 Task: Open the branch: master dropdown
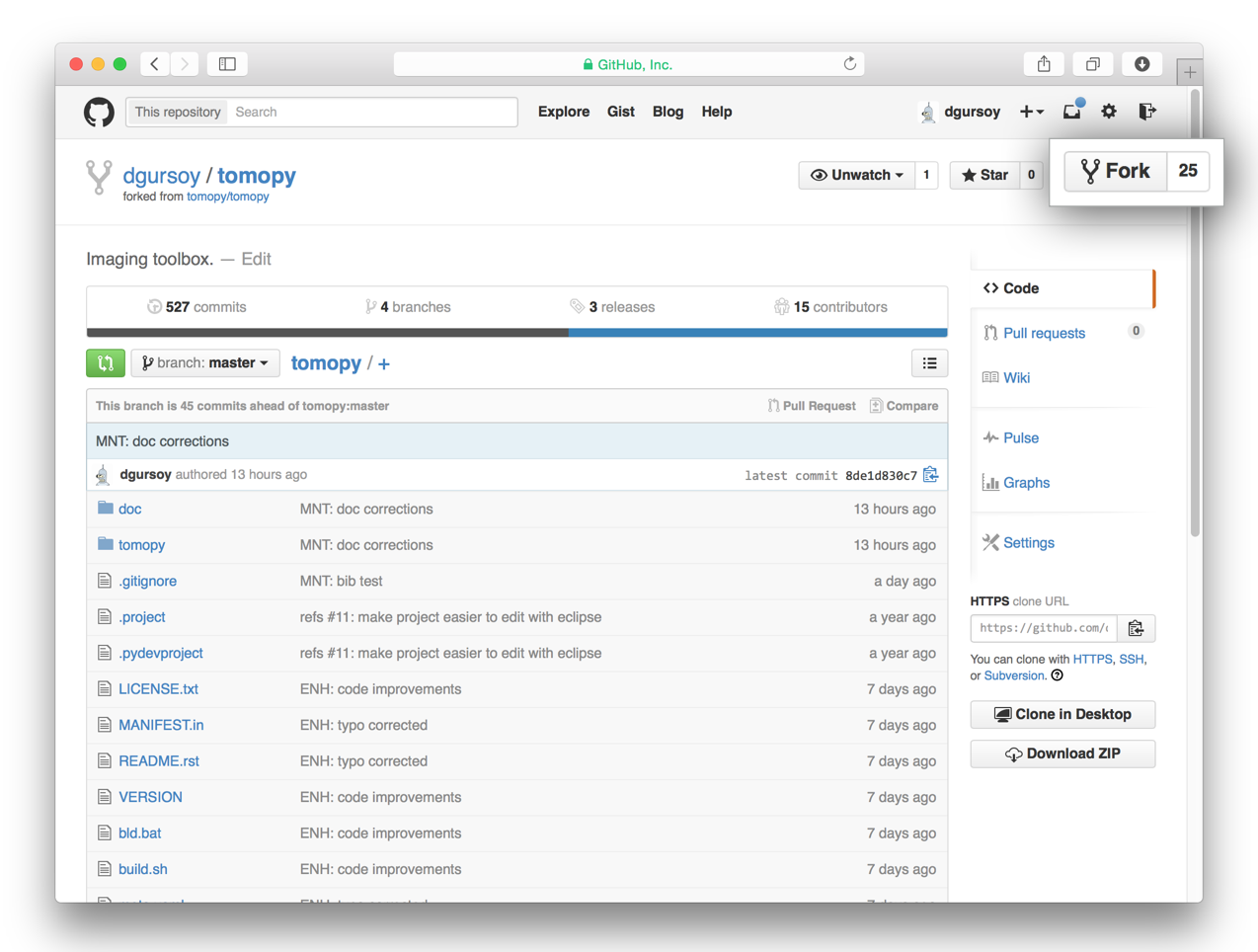[x=205, y=363]
